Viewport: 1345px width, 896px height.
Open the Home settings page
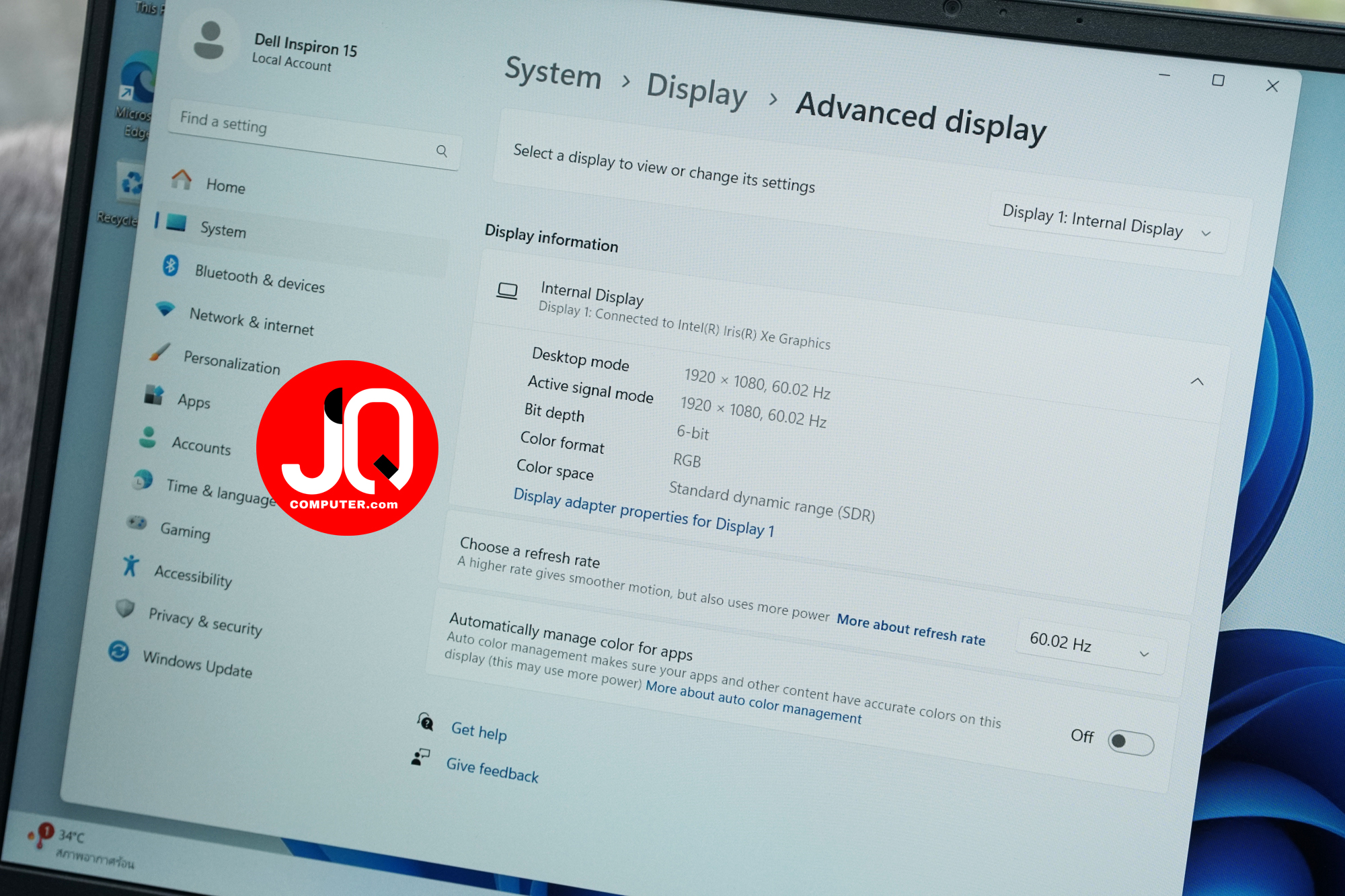[225, 186]
